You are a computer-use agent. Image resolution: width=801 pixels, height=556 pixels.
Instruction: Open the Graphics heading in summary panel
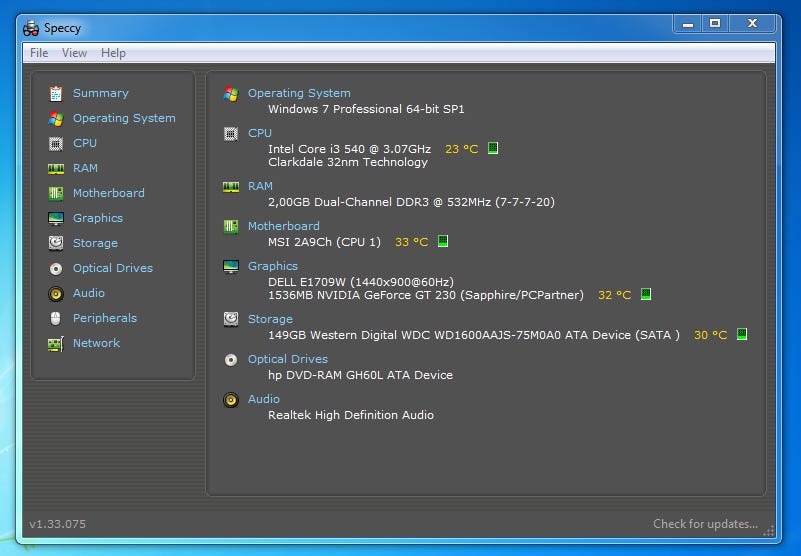pyautogui.click(x=273, y=266)
